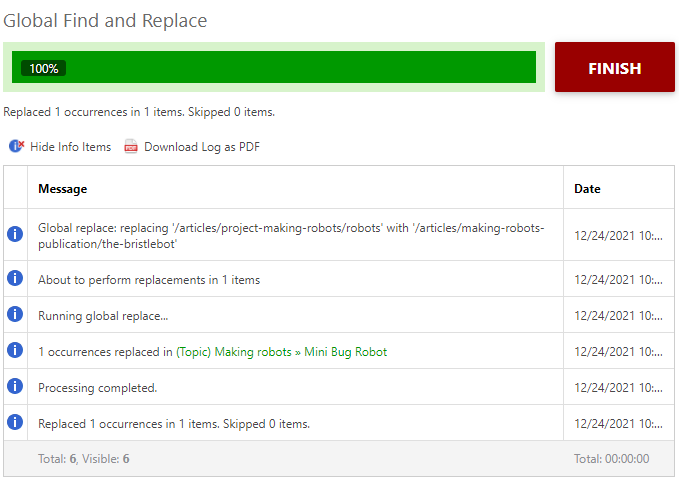Click info icon beside 'About to perform replacements'

point(15,278)
